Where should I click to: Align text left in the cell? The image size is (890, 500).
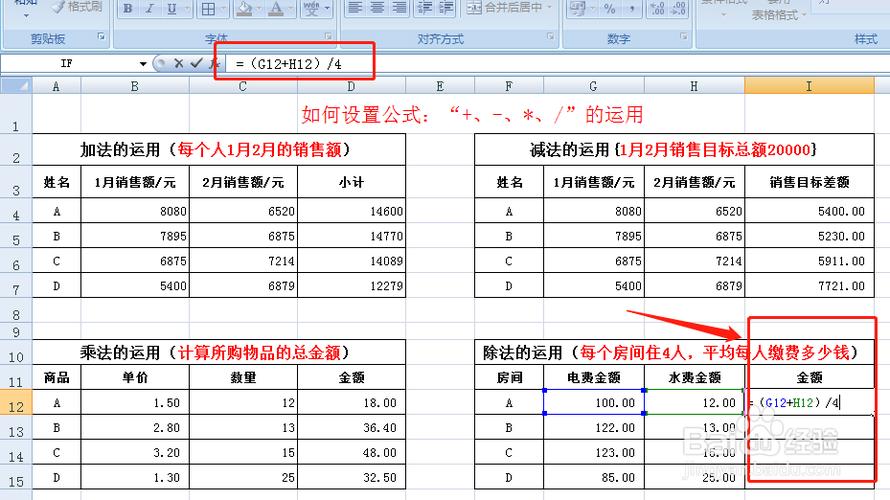355,8
